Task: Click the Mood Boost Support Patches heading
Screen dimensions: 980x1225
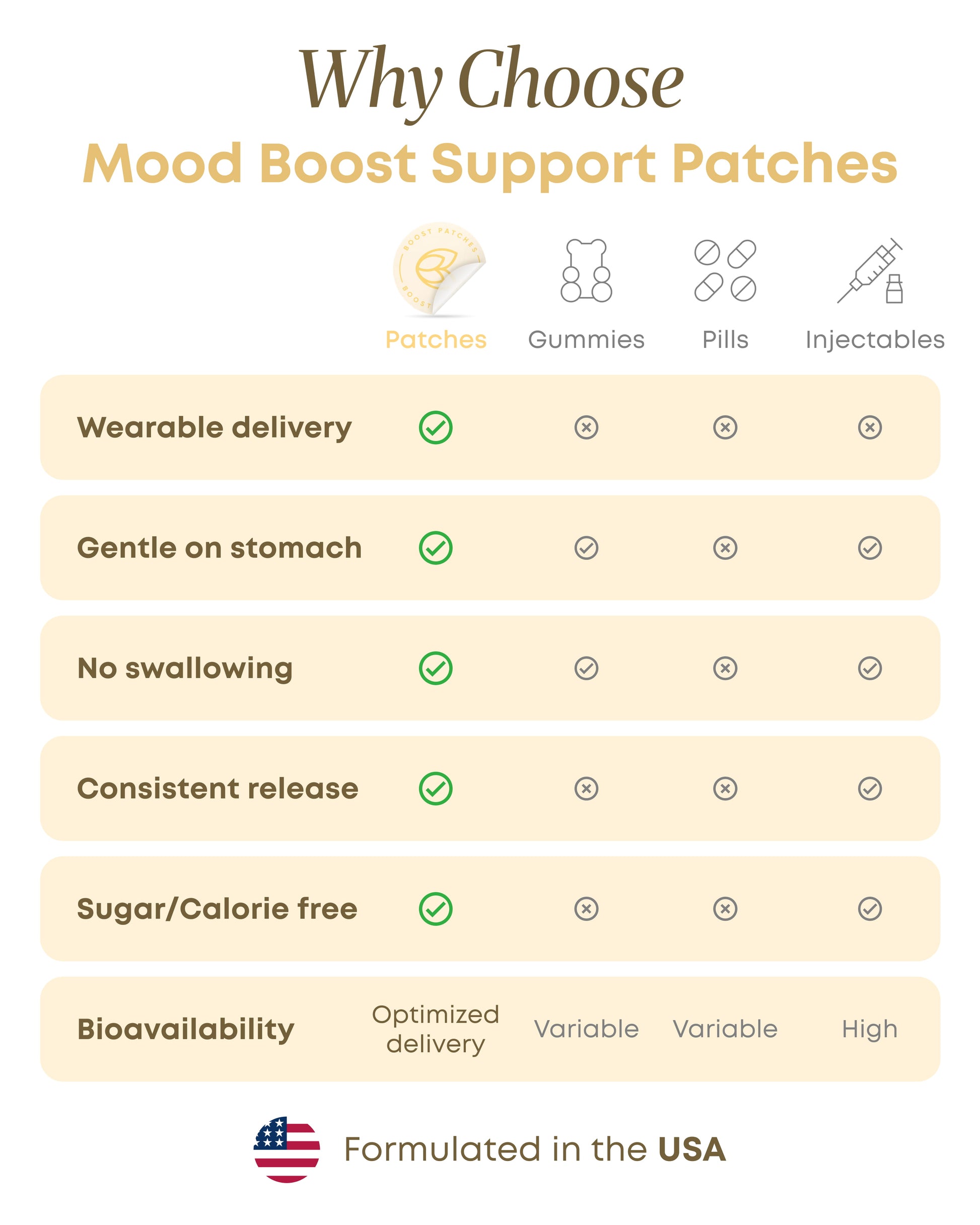Action: 490,164
